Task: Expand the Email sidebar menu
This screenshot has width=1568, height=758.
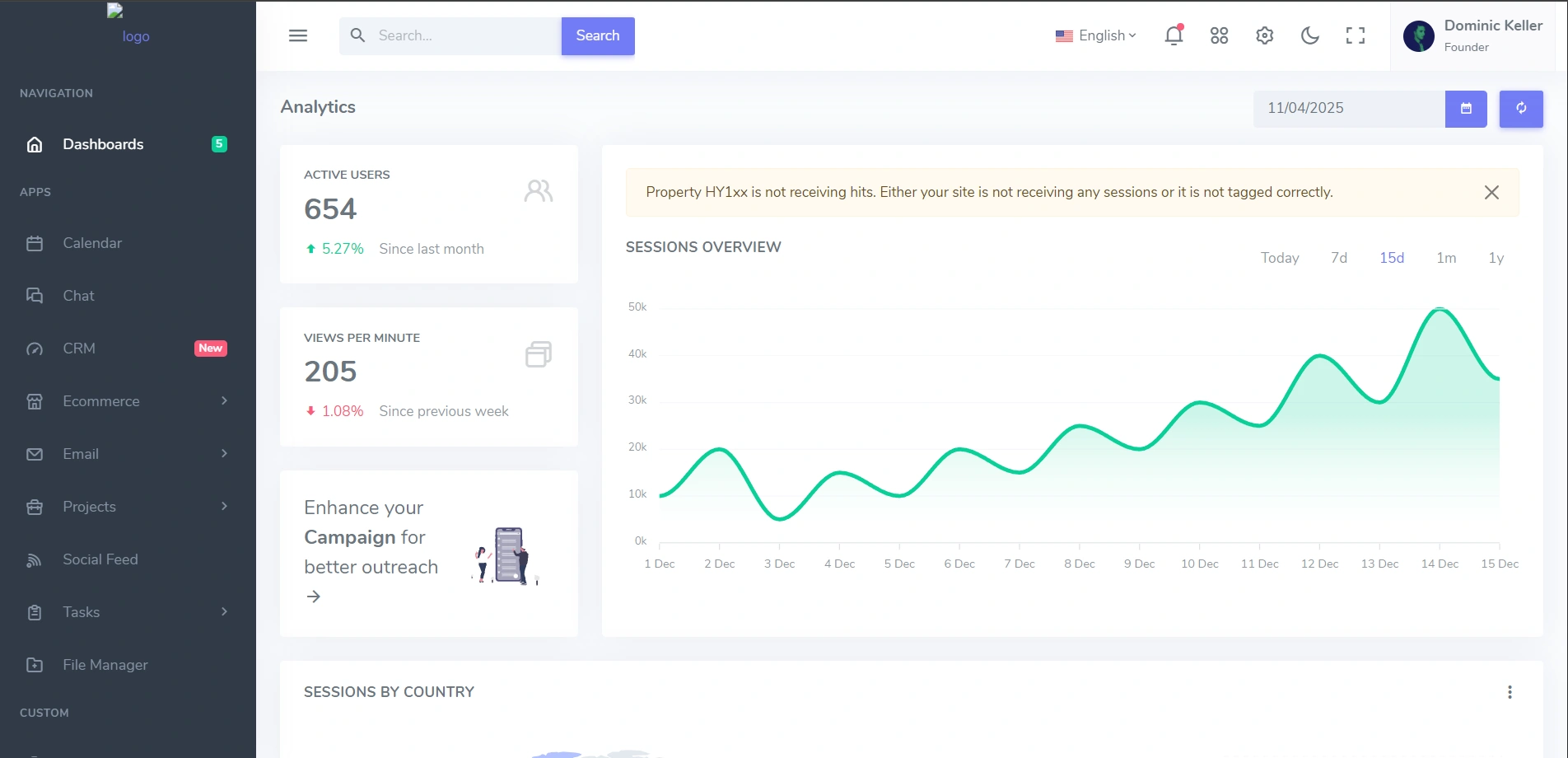Action: pyautogui.click(x=128, y=454)
